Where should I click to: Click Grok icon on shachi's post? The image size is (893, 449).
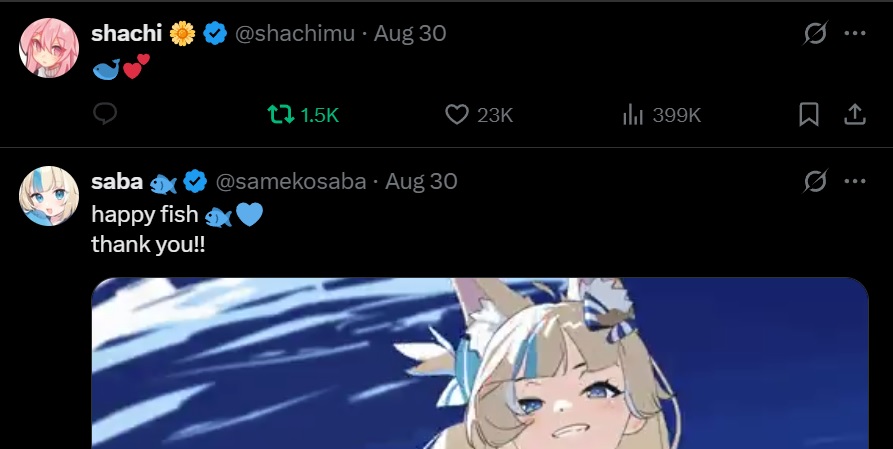pos(816,33)
